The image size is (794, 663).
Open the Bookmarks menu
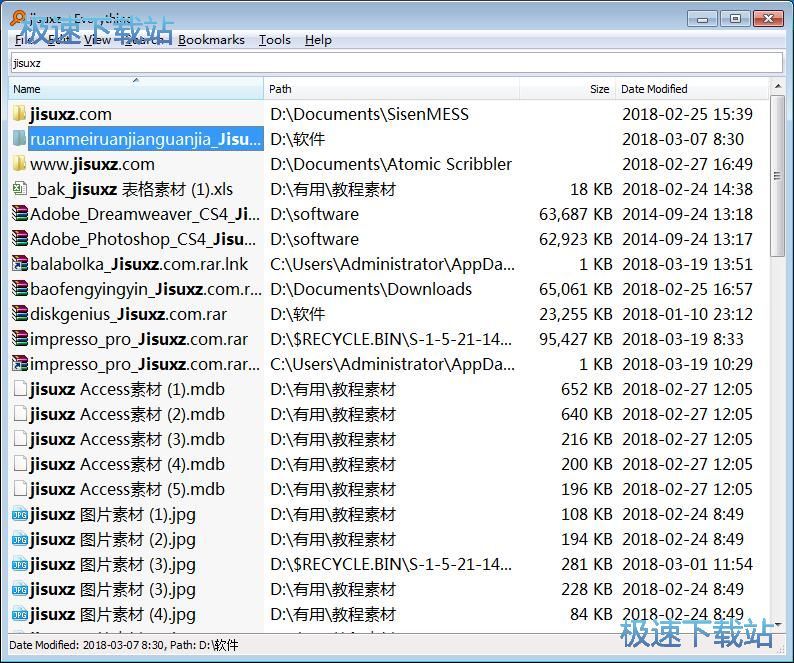pyautogui.click(x=211, y=40)
